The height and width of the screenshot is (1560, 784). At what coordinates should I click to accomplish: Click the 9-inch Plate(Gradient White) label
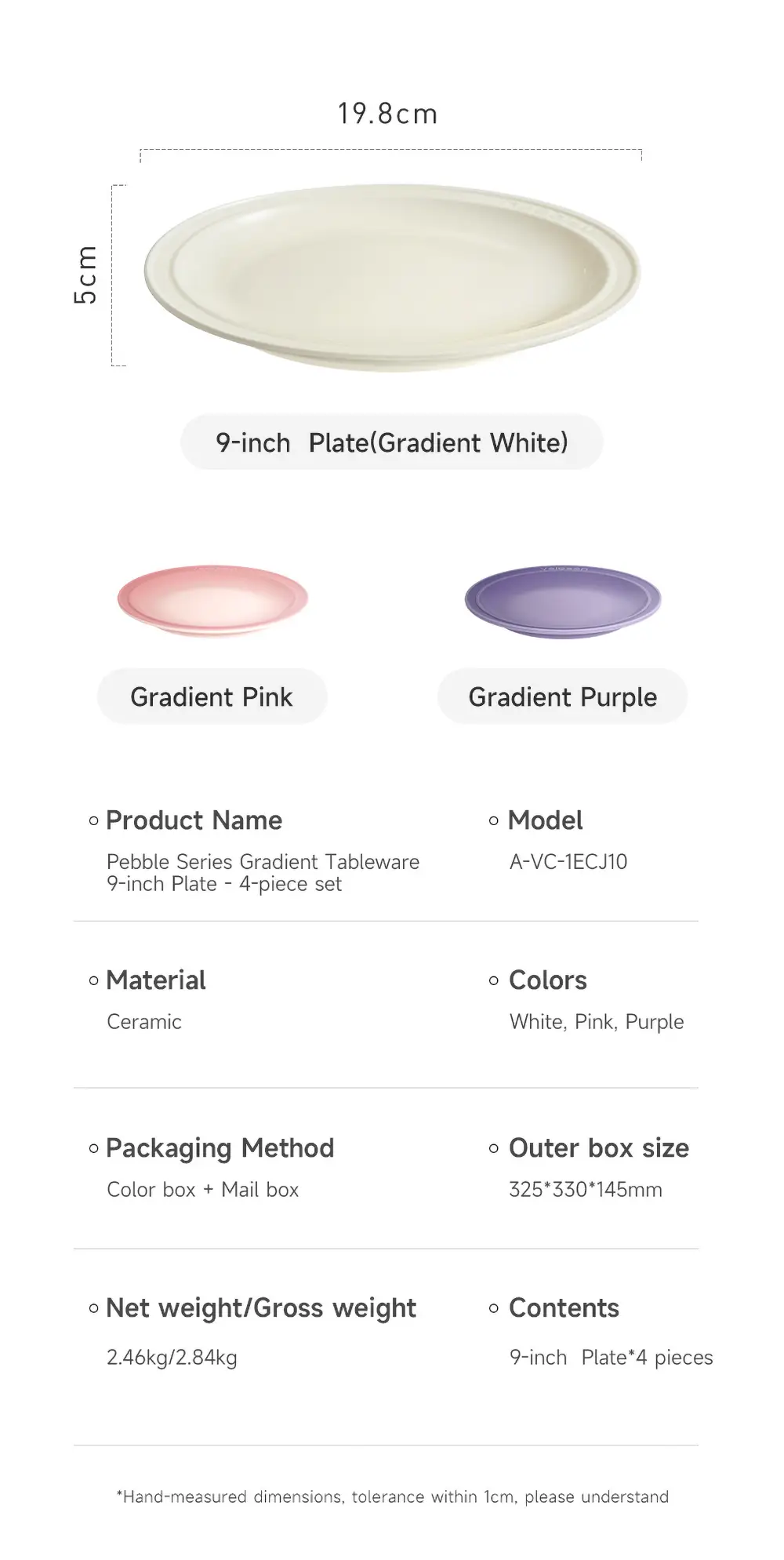[392, 442]
